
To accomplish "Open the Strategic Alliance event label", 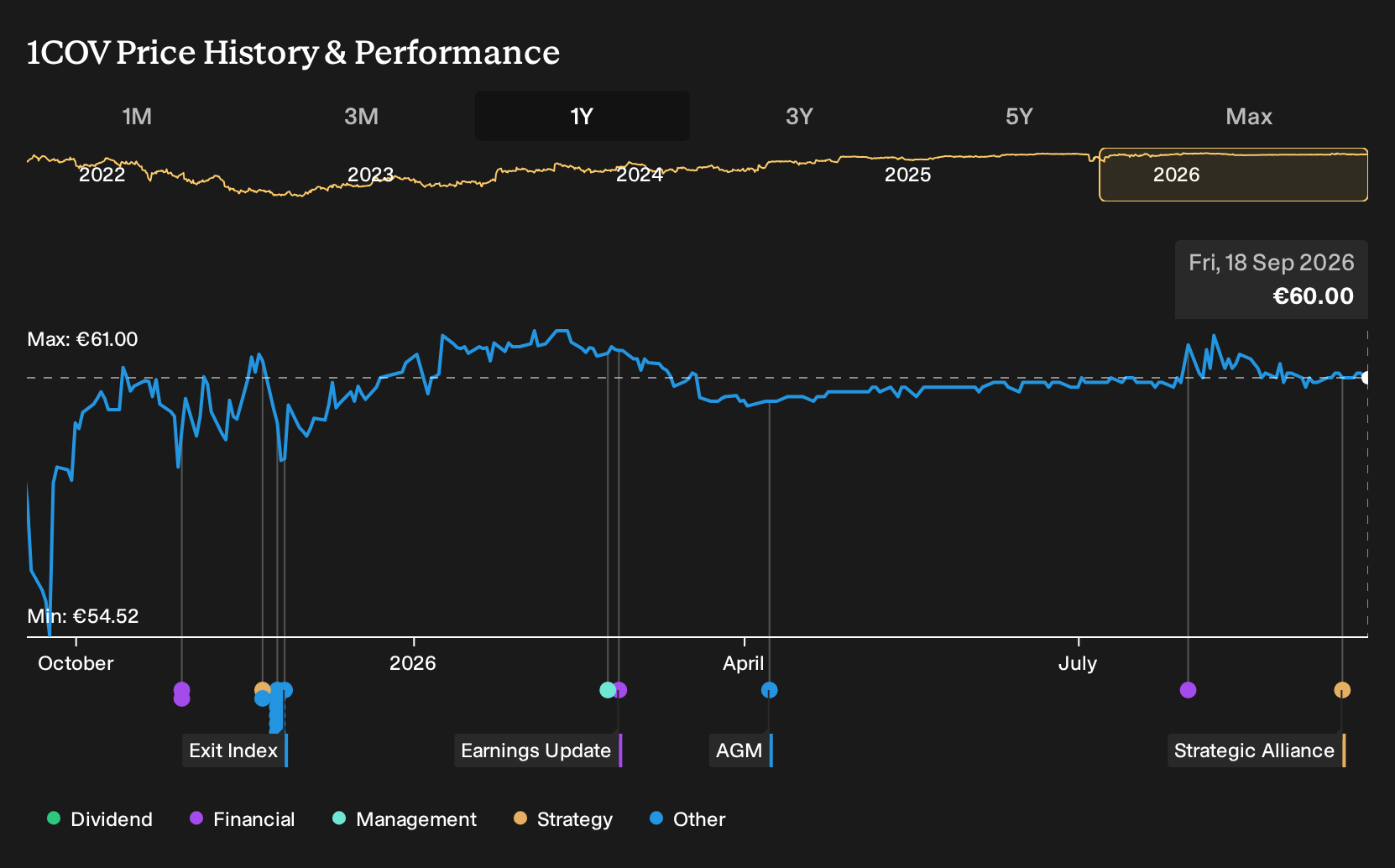I will point(1256,750).
